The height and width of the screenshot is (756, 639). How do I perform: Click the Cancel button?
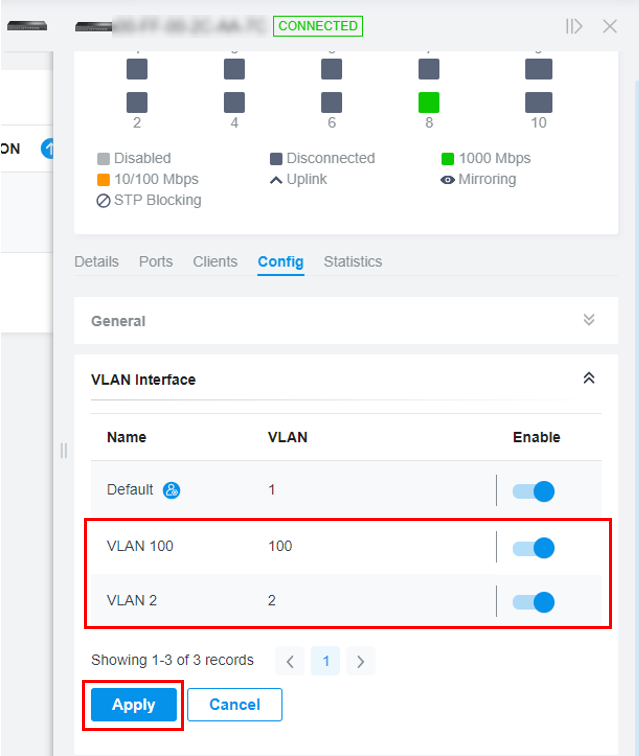pyautogui.click(x=234, y=704)
